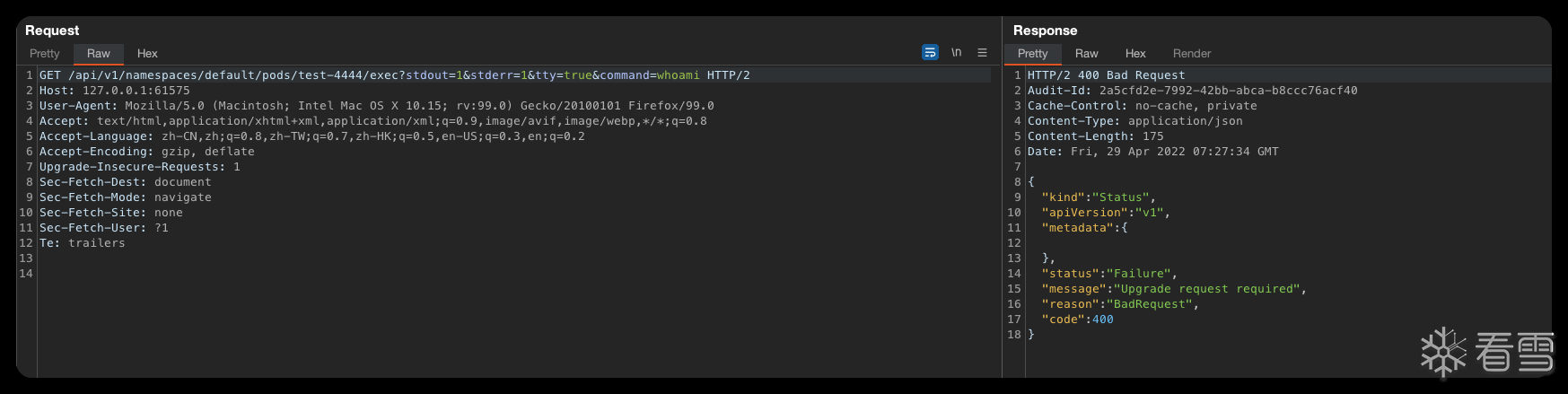The height and width of the screenshot is (394, 1568).
Task: Toggle the \n non-printable characters button
Action: pos(956,53)
